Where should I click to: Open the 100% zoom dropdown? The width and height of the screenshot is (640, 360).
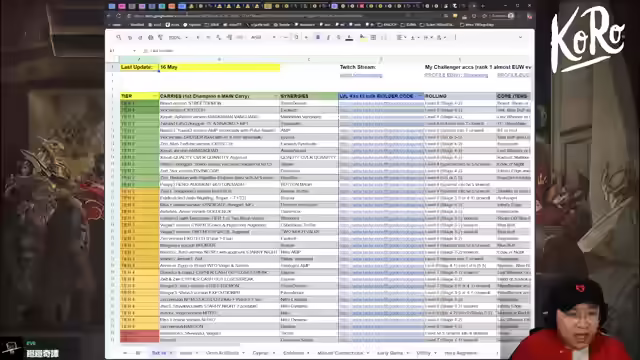pos(178,38)
